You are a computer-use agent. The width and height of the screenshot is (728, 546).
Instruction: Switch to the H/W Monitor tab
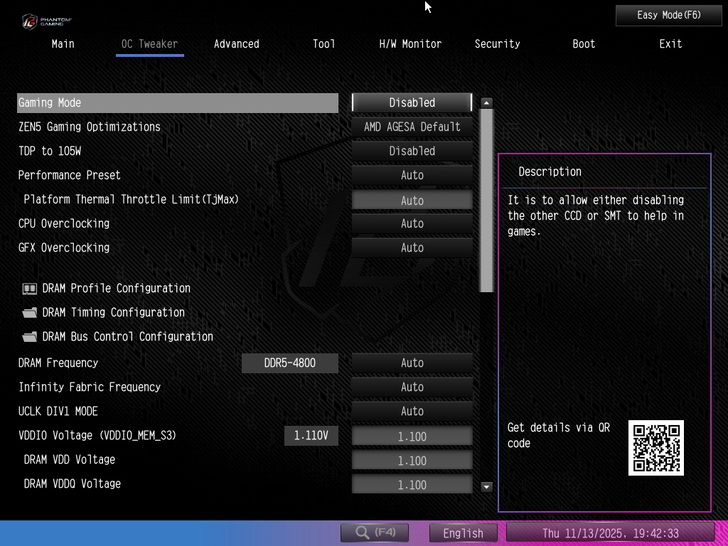[x=410, y=44]
